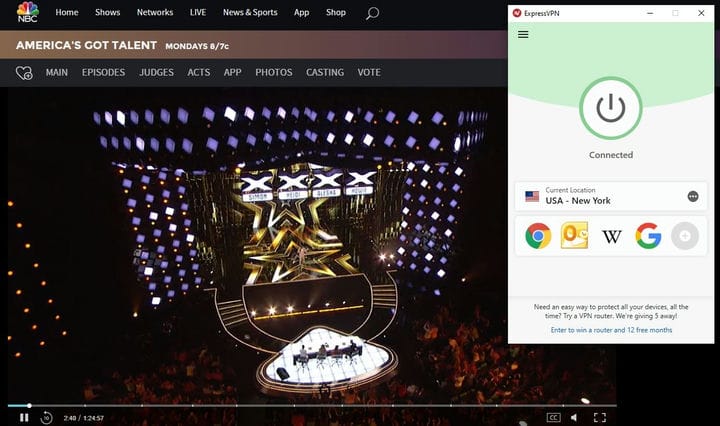Screen dimensions: 720x426
Task: Mute the video volume speaker icon
Action: (x=574, y=417)
